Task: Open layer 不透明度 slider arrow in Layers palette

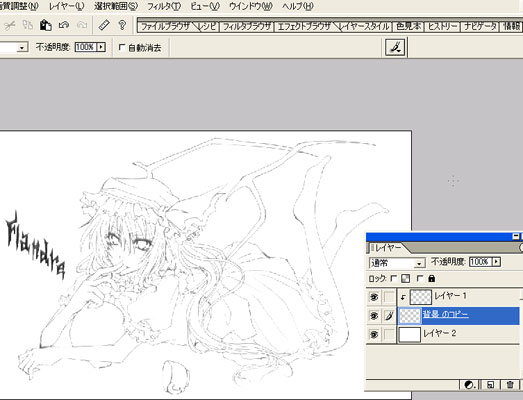Action: point(497,262)
